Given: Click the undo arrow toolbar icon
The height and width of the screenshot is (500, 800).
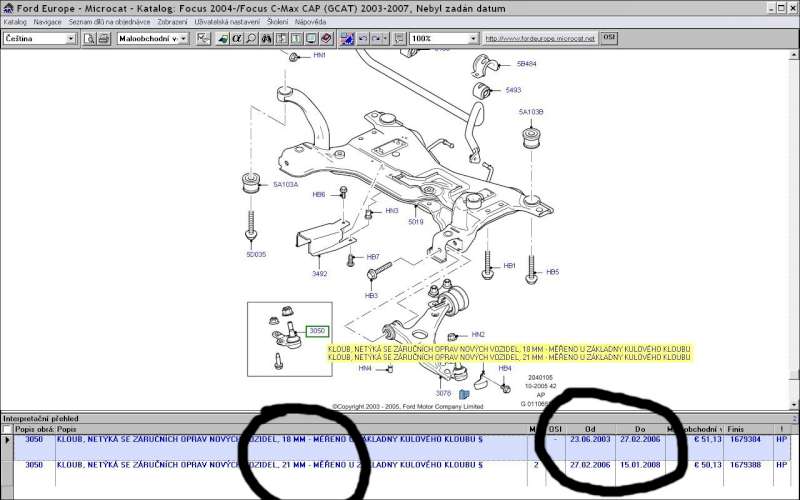Looking at the screenshot, I should (x=362, y=38).
